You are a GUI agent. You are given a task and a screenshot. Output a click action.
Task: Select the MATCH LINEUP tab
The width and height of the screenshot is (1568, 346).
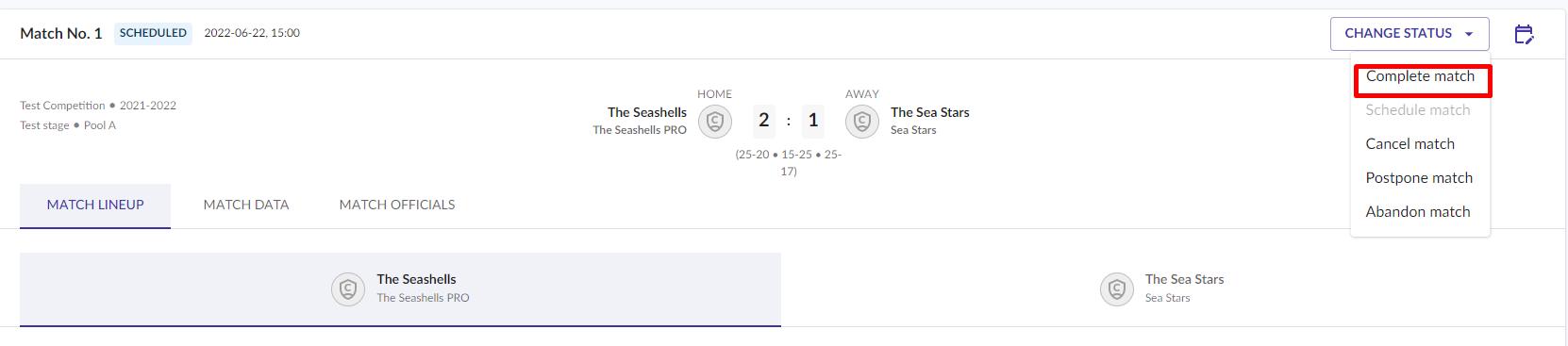pyautogui.click(x=95, y=205)
